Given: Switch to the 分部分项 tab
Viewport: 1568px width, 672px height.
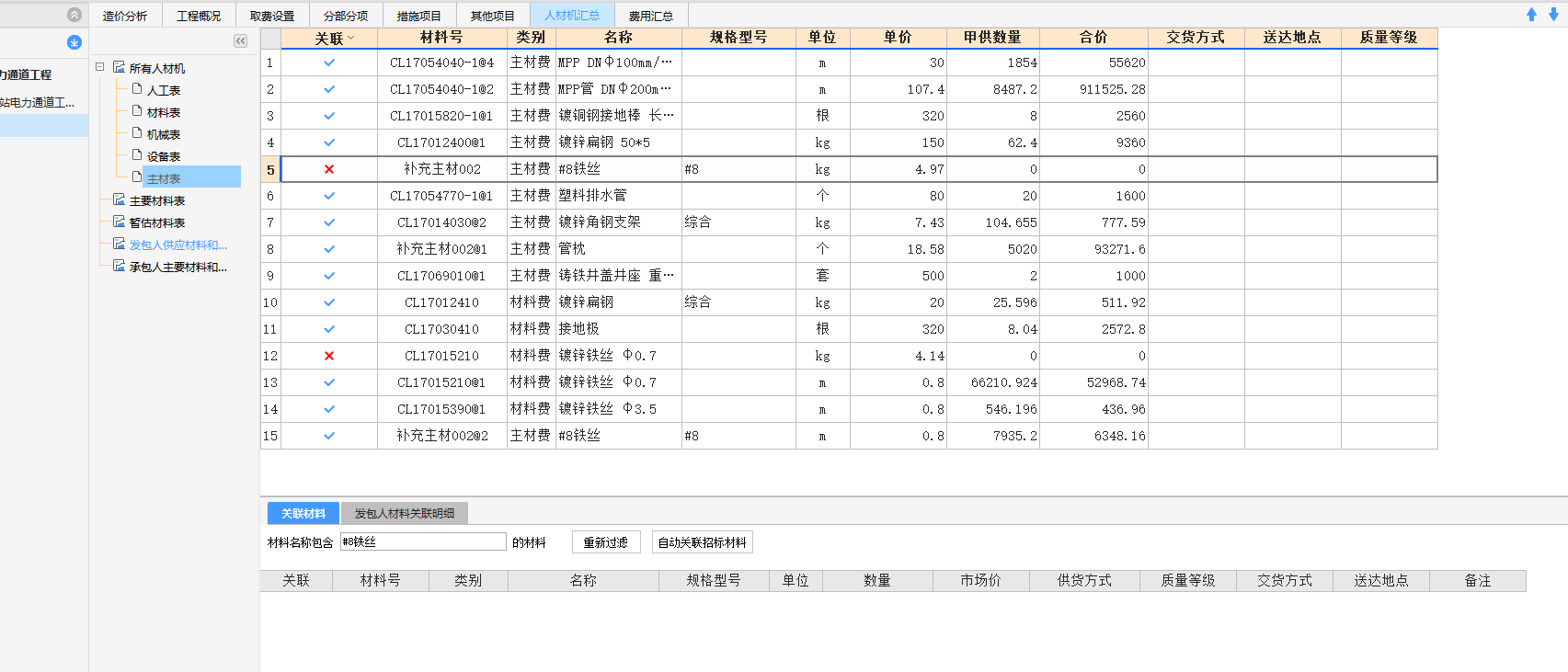Looking at the screenshot, I should coord(346,16).
